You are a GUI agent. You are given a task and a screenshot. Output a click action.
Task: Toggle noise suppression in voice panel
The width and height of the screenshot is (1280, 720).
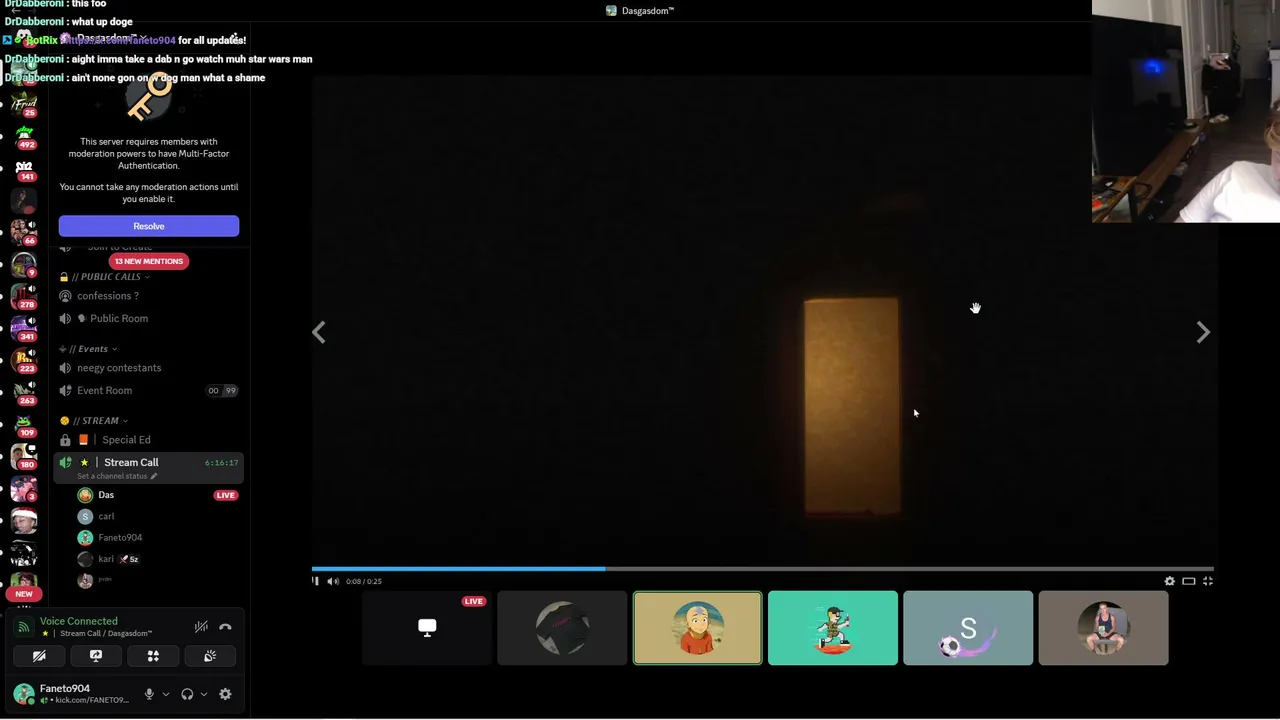[x=201, y=627]
